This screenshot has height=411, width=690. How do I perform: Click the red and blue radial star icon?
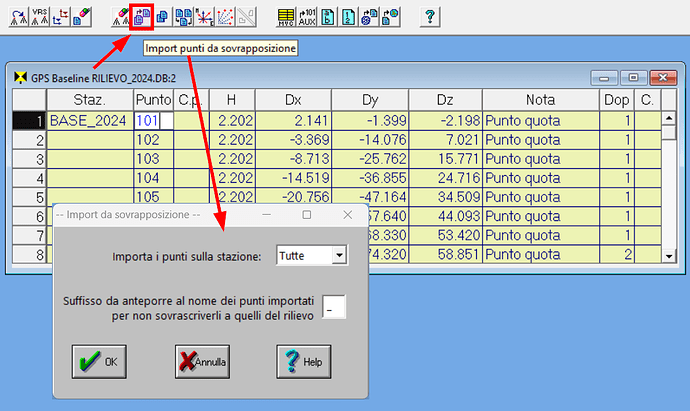point(204,17)
